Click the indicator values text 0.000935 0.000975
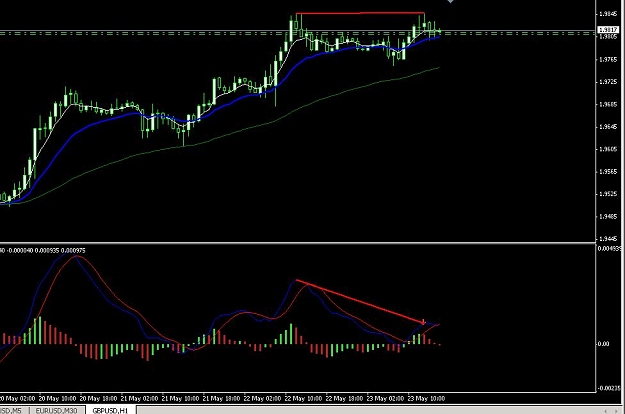This screenshot has width=625, height=414. (x=60, y=250)
